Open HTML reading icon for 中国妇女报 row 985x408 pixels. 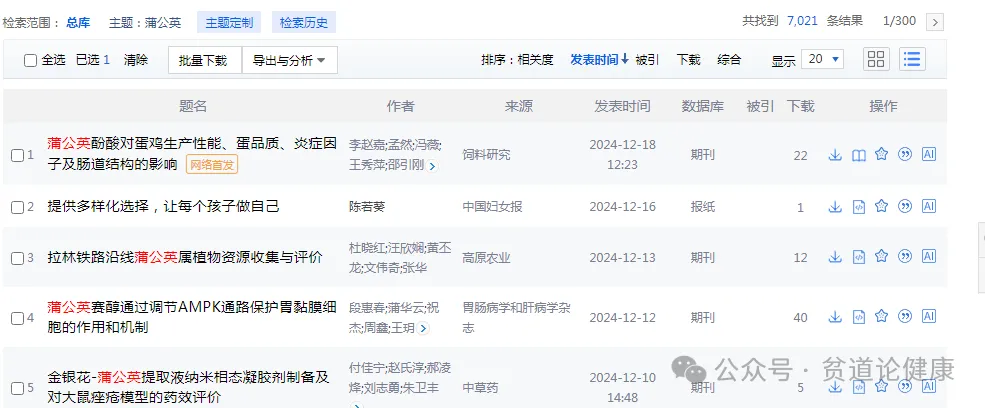click(859, 207)
